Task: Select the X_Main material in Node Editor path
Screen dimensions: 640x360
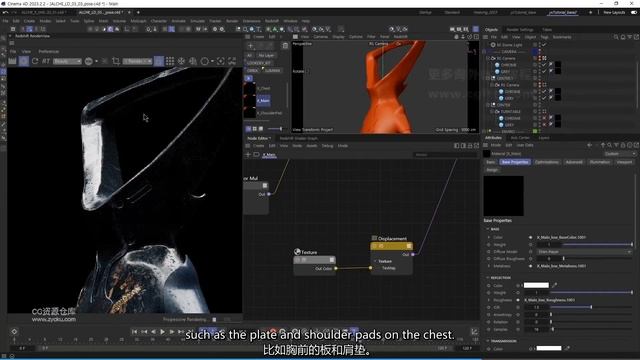Action: point(269,155)
